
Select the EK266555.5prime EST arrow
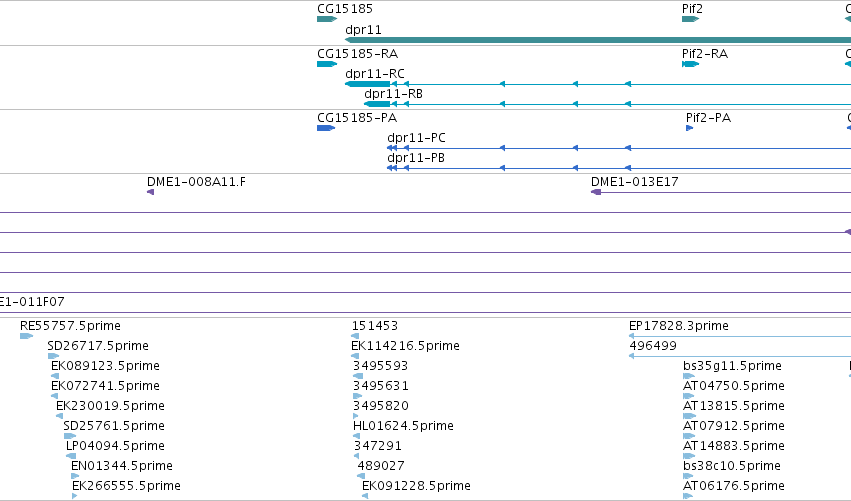pos(74,496)
